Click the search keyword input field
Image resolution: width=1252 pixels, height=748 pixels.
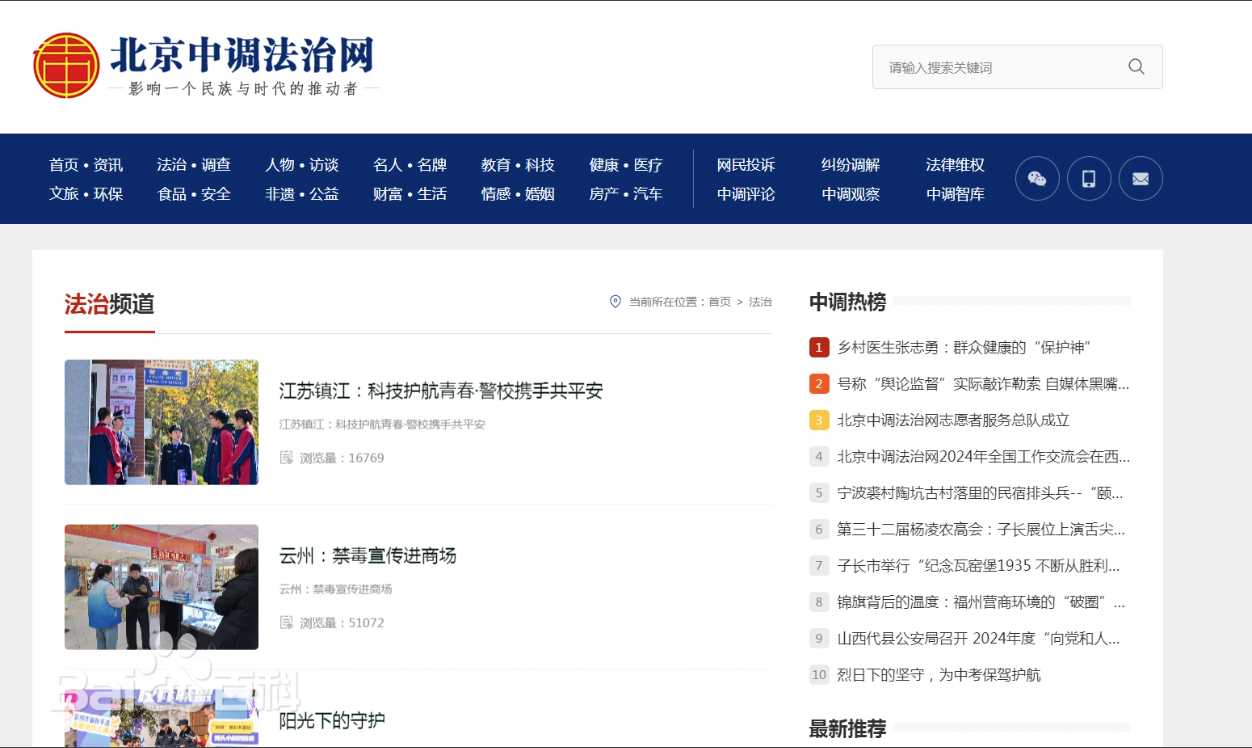[x=1000, y=67]
